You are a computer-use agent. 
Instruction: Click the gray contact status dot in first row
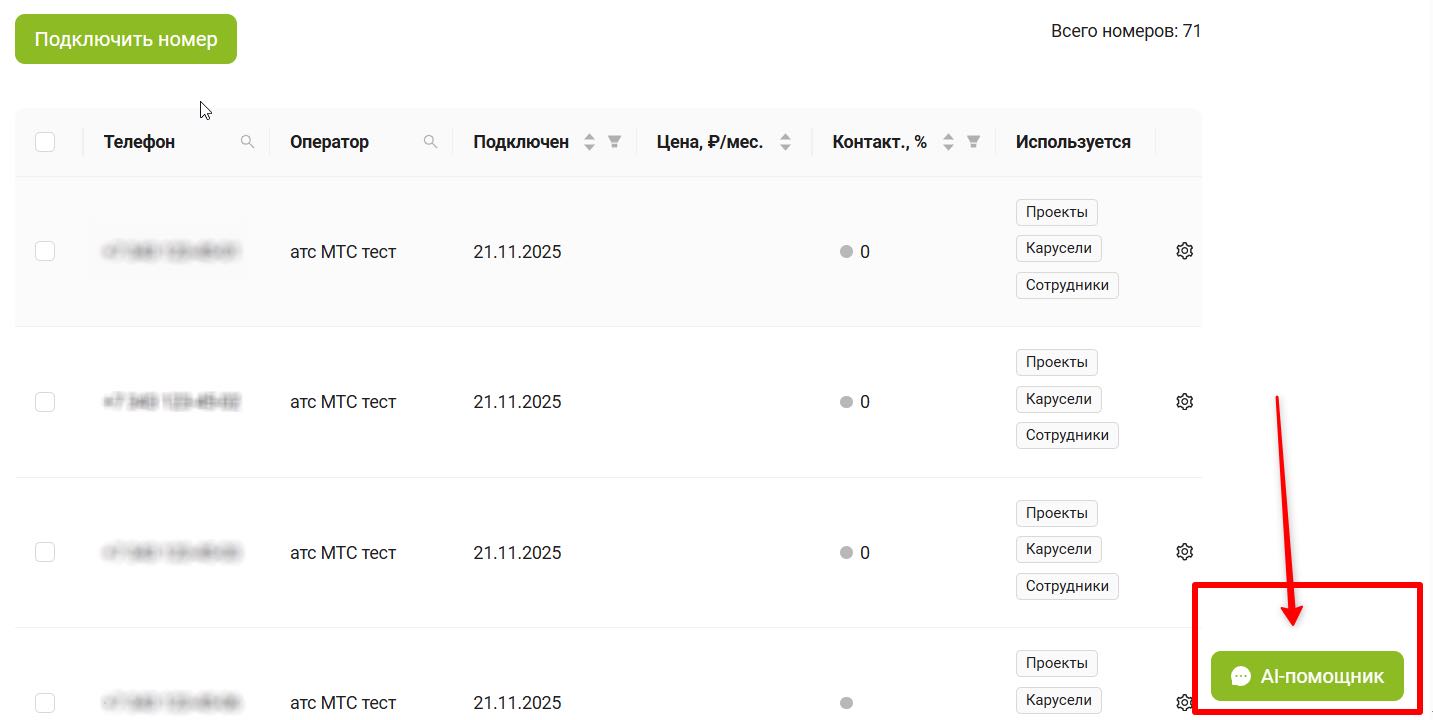[846, 252]
